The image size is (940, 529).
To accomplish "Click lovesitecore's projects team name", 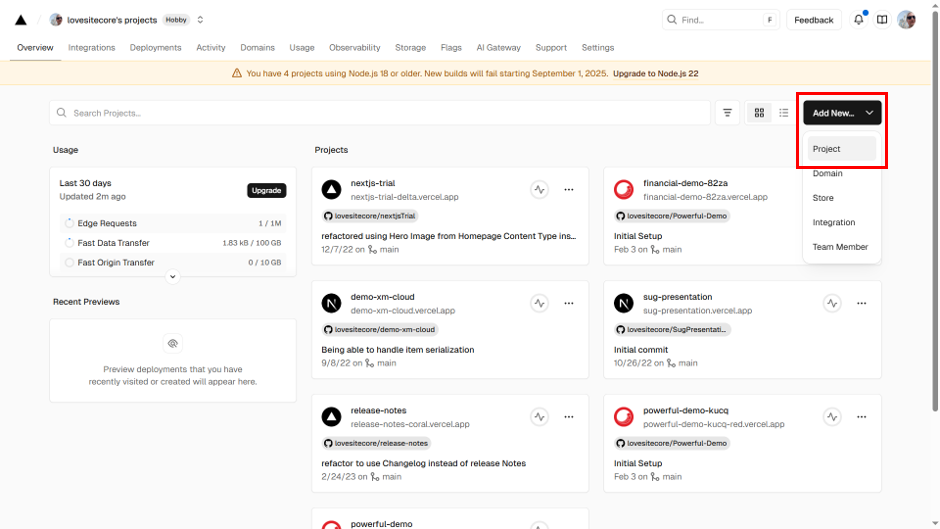I will coord(112,20).
